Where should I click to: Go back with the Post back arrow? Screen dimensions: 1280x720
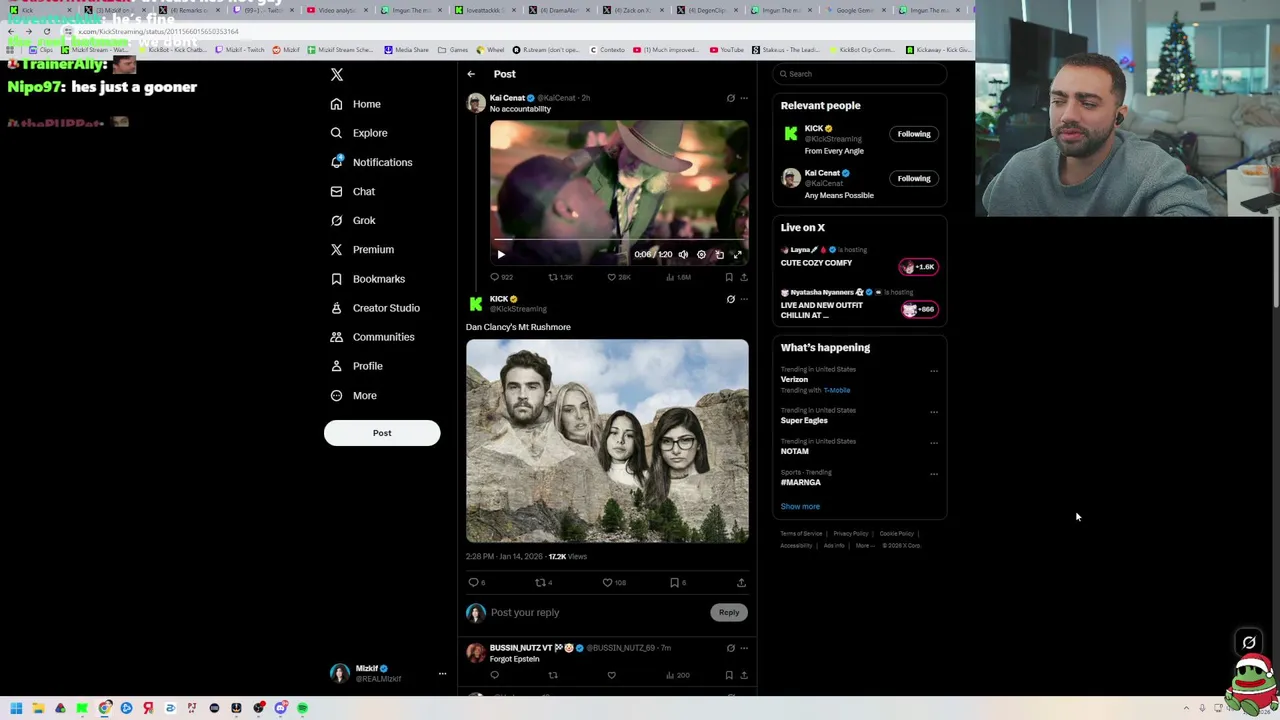click(471, 74)
